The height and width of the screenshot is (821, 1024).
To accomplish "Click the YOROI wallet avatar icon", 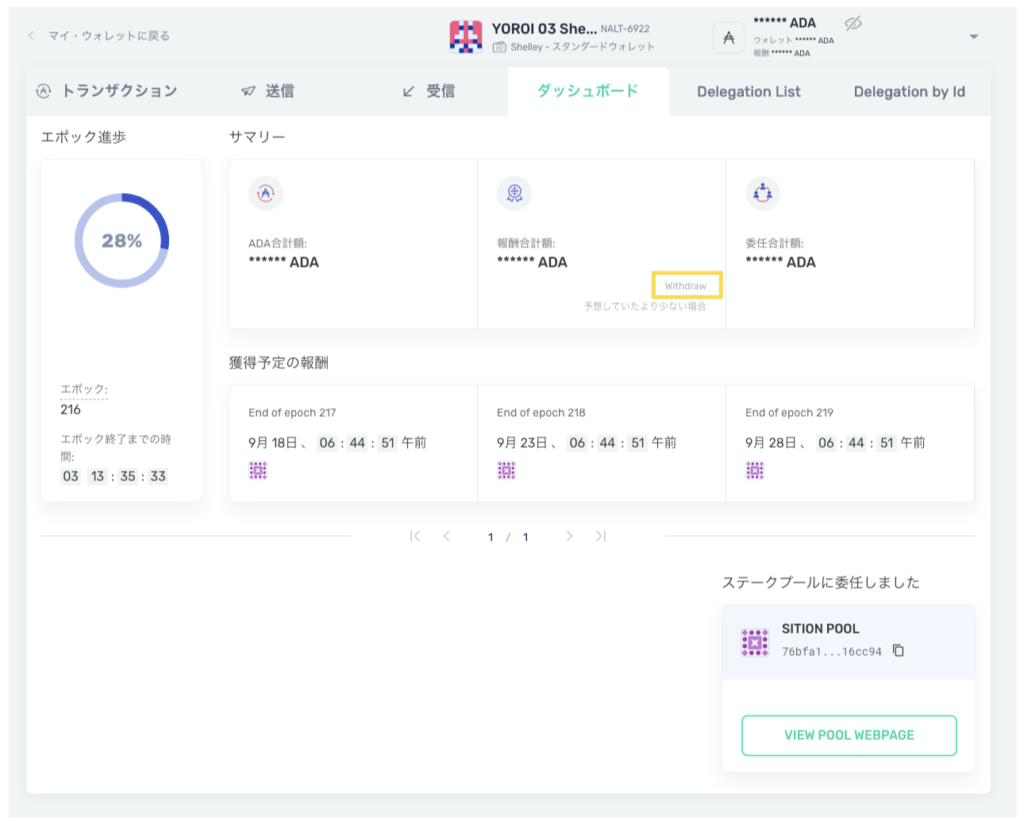I will point(466,36).
